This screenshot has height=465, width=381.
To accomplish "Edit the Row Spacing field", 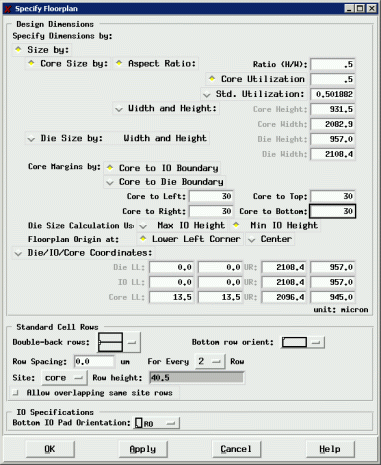I will 94,362.
